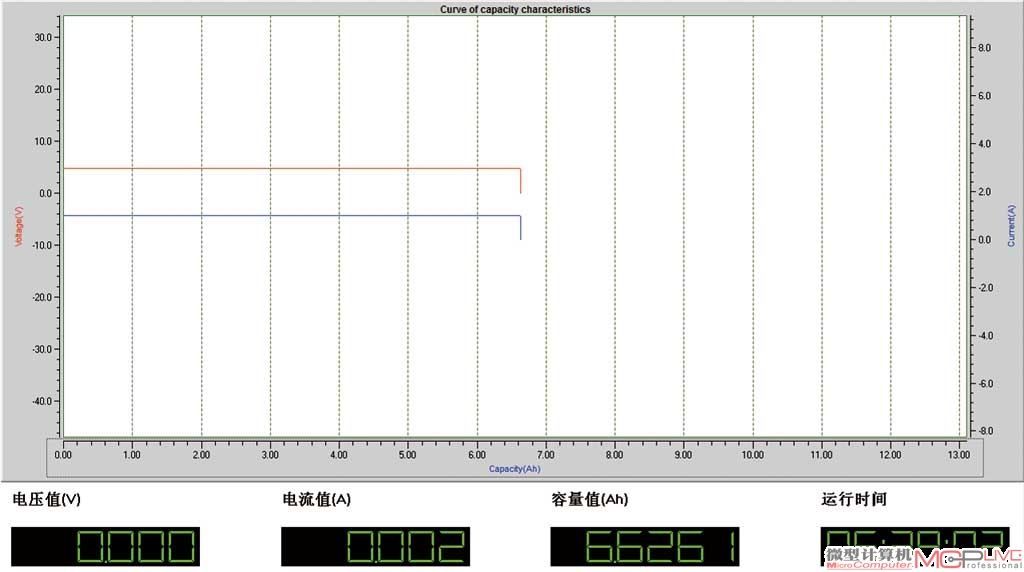
Task: Click the current value display showing 0.002
Action: click(x=376, y=546)
